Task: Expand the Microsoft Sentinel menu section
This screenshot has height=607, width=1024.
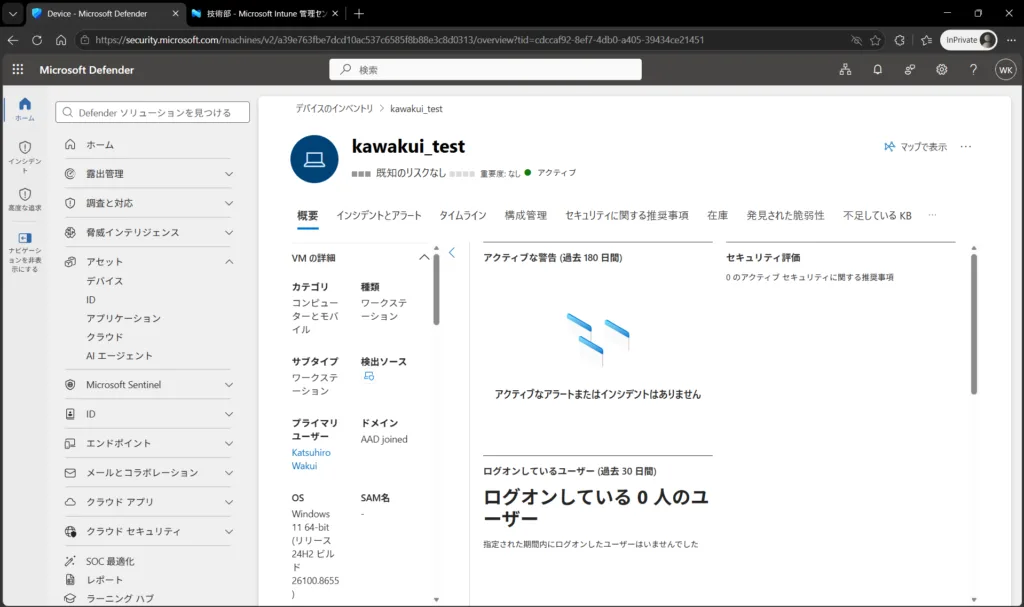Action: click(229, 385)
